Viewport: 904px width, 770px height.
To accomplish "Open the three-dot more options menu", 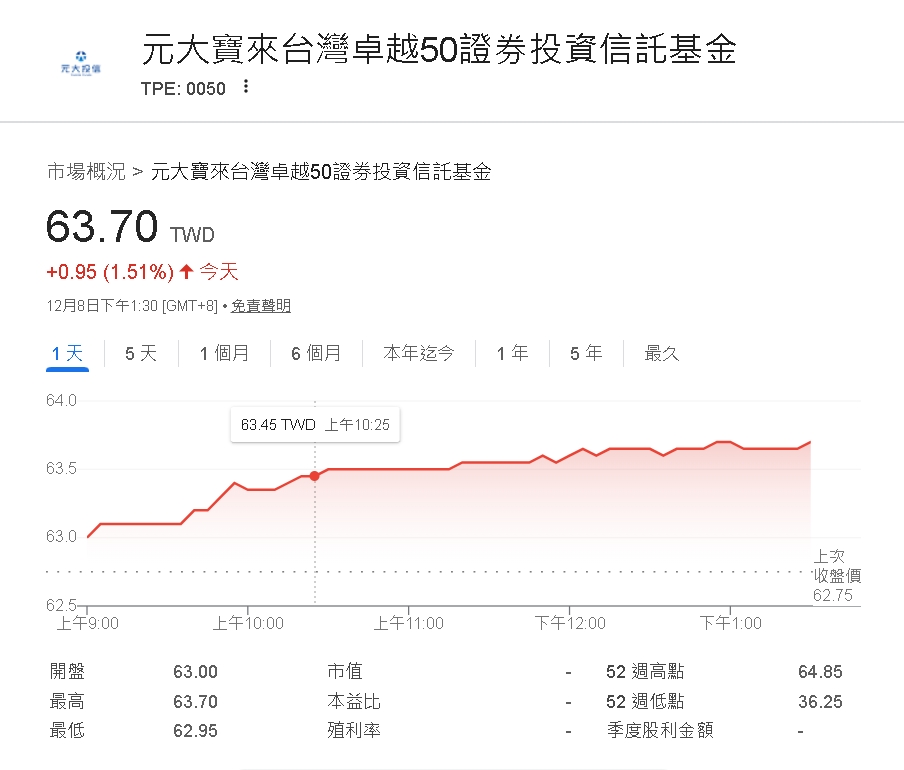I will [246, 87].
